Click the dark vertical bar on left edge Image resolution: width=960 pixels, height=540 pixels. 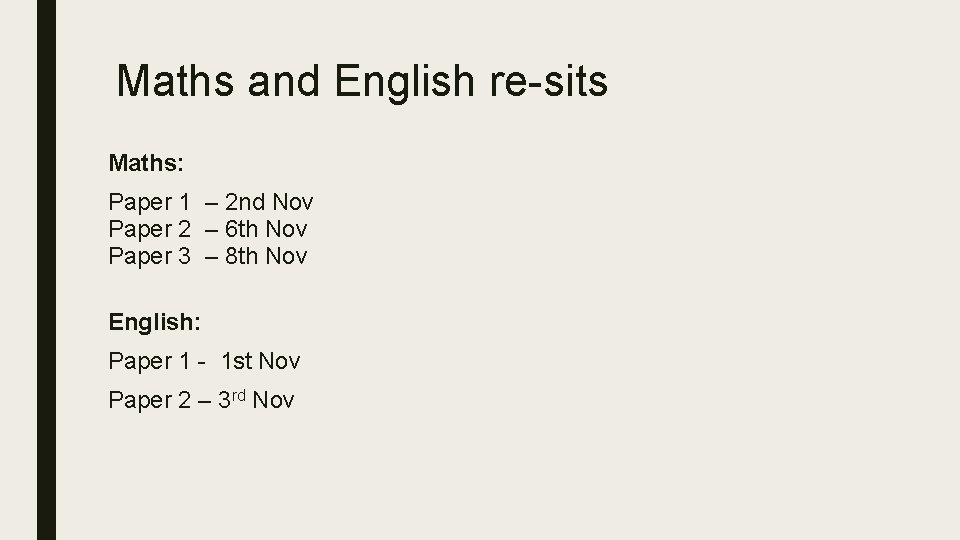click(47, 270)
